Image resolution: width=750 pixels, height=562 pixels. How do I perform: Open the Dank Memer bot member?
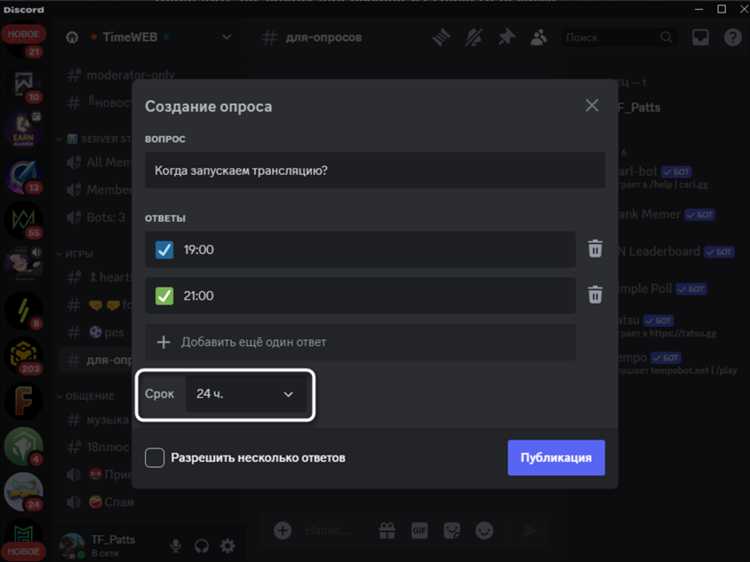click(666, 214)
